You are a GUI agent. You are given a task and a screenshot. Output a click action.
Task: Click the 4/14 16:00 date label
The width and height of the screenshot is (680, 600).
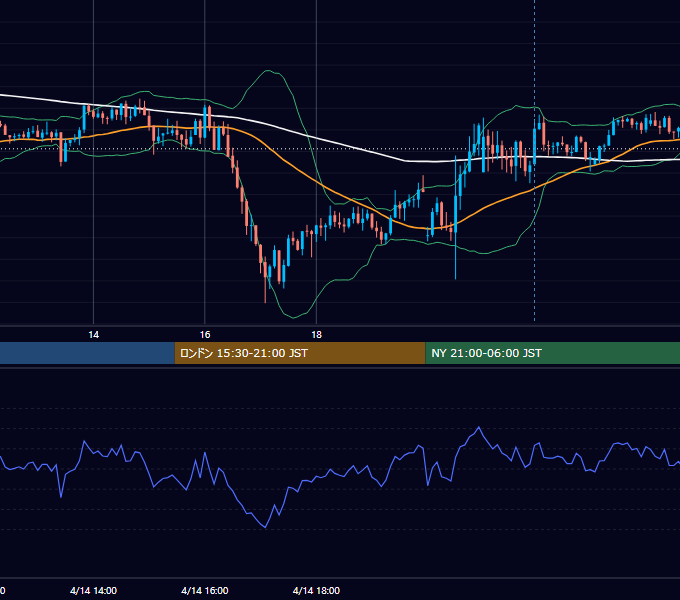click(205, 590)
